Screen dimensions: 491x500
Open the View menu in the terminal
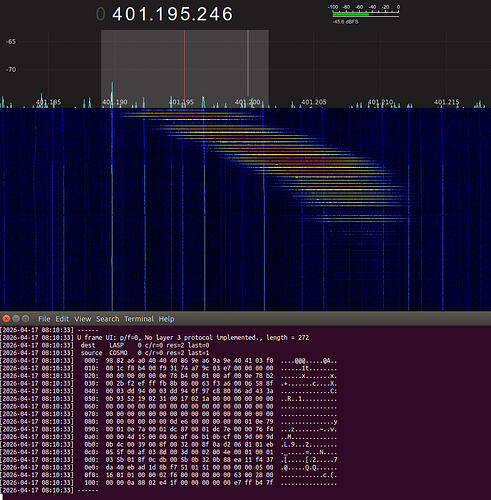point(83,319)
